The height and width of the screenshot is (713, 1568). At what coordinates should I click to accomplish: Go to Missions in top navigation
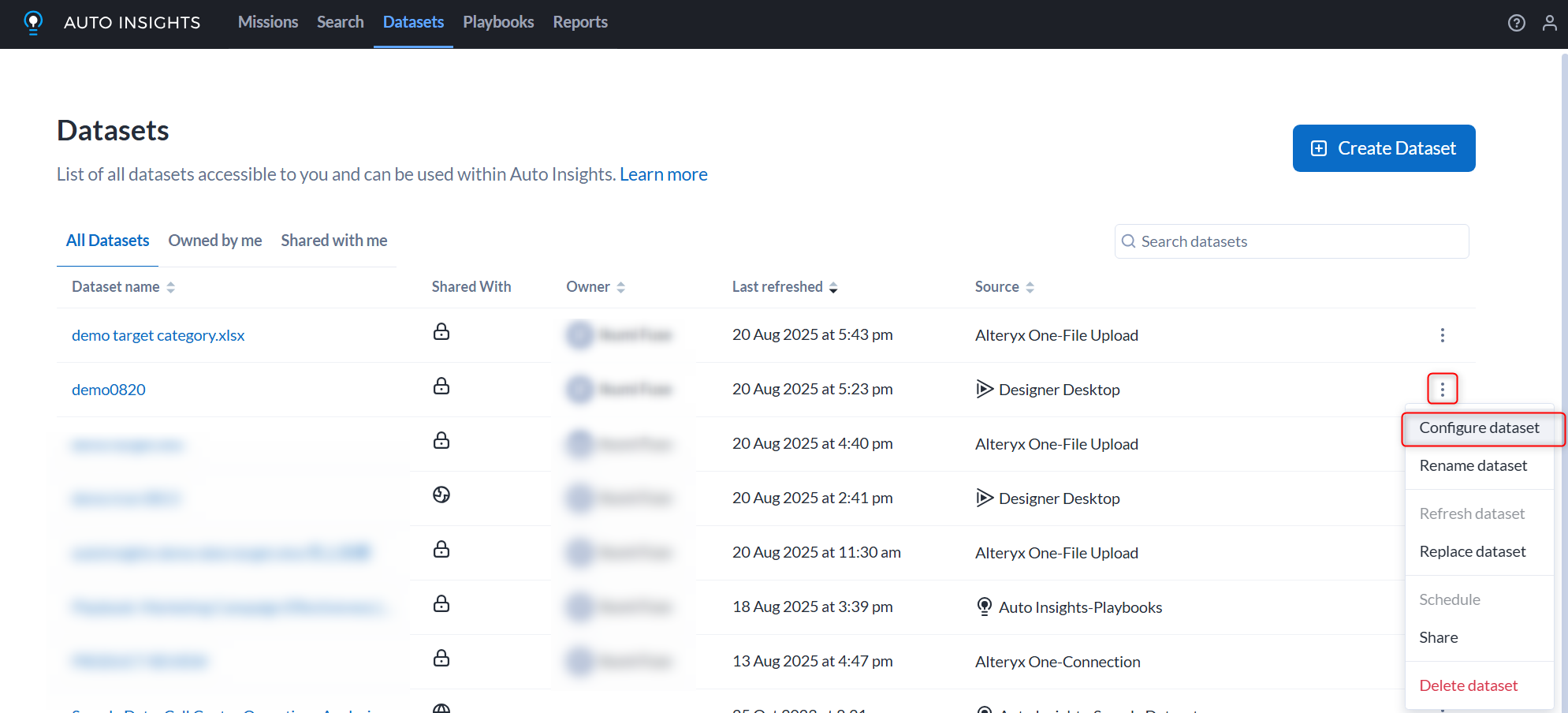click(268, 22)
